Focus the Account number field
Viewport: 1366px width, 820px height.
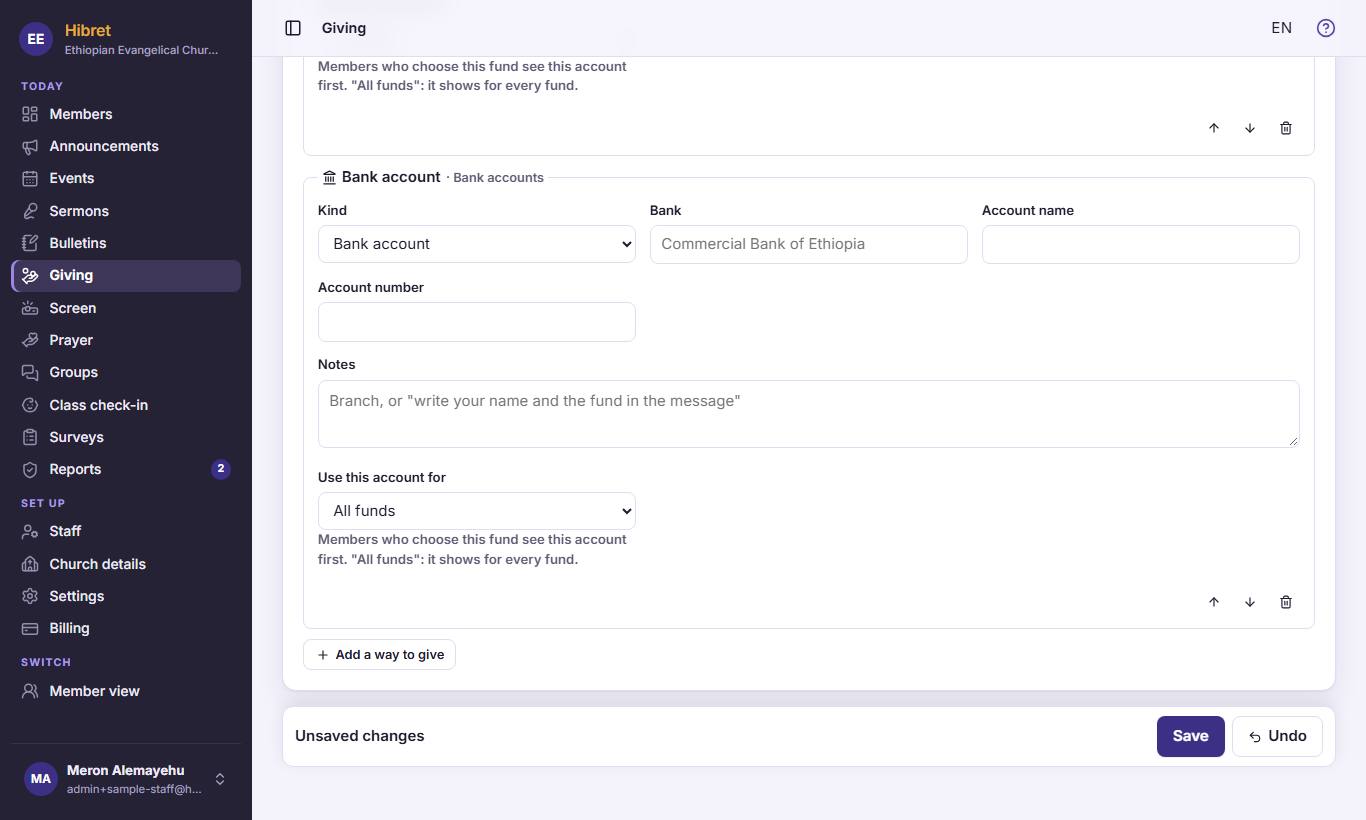click(477, 322)
